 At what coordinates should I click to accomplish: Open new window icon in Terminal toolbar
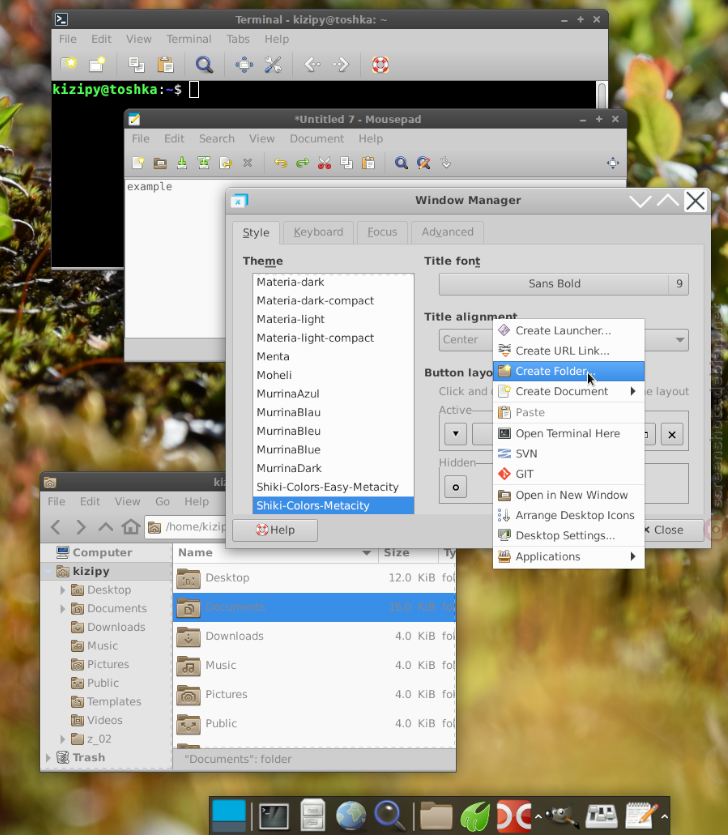(97, 64)
